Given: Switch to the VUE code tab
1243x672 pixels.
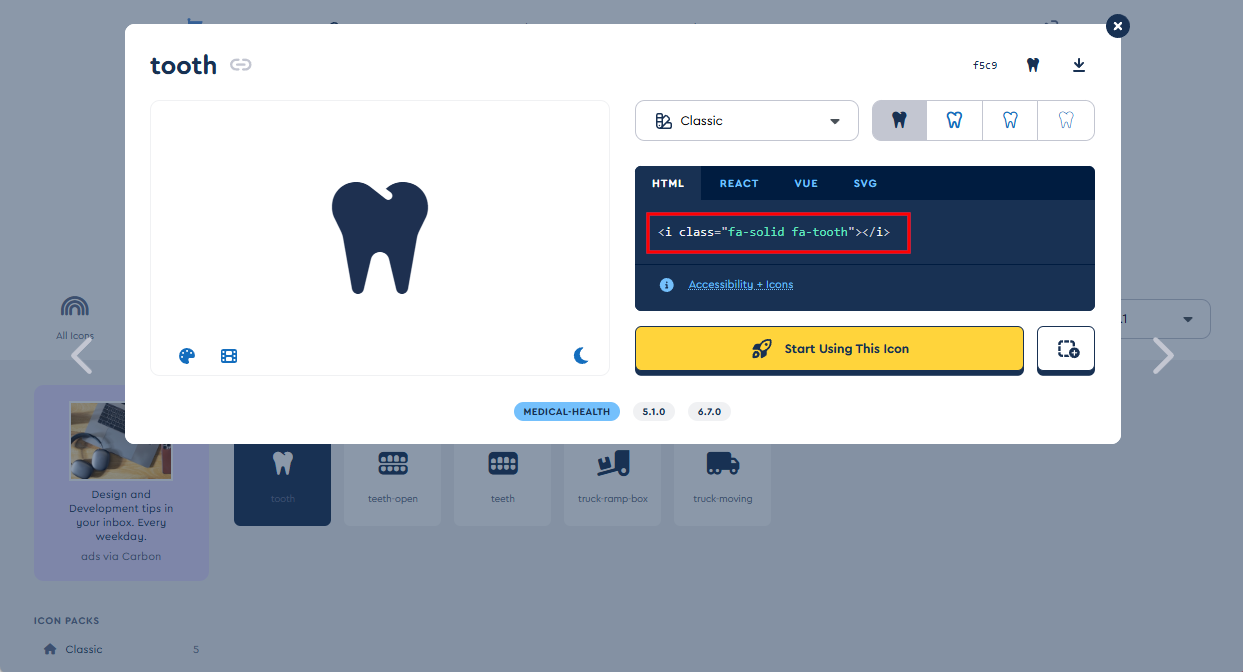Looking at the screenshot, I should (806, 183).
